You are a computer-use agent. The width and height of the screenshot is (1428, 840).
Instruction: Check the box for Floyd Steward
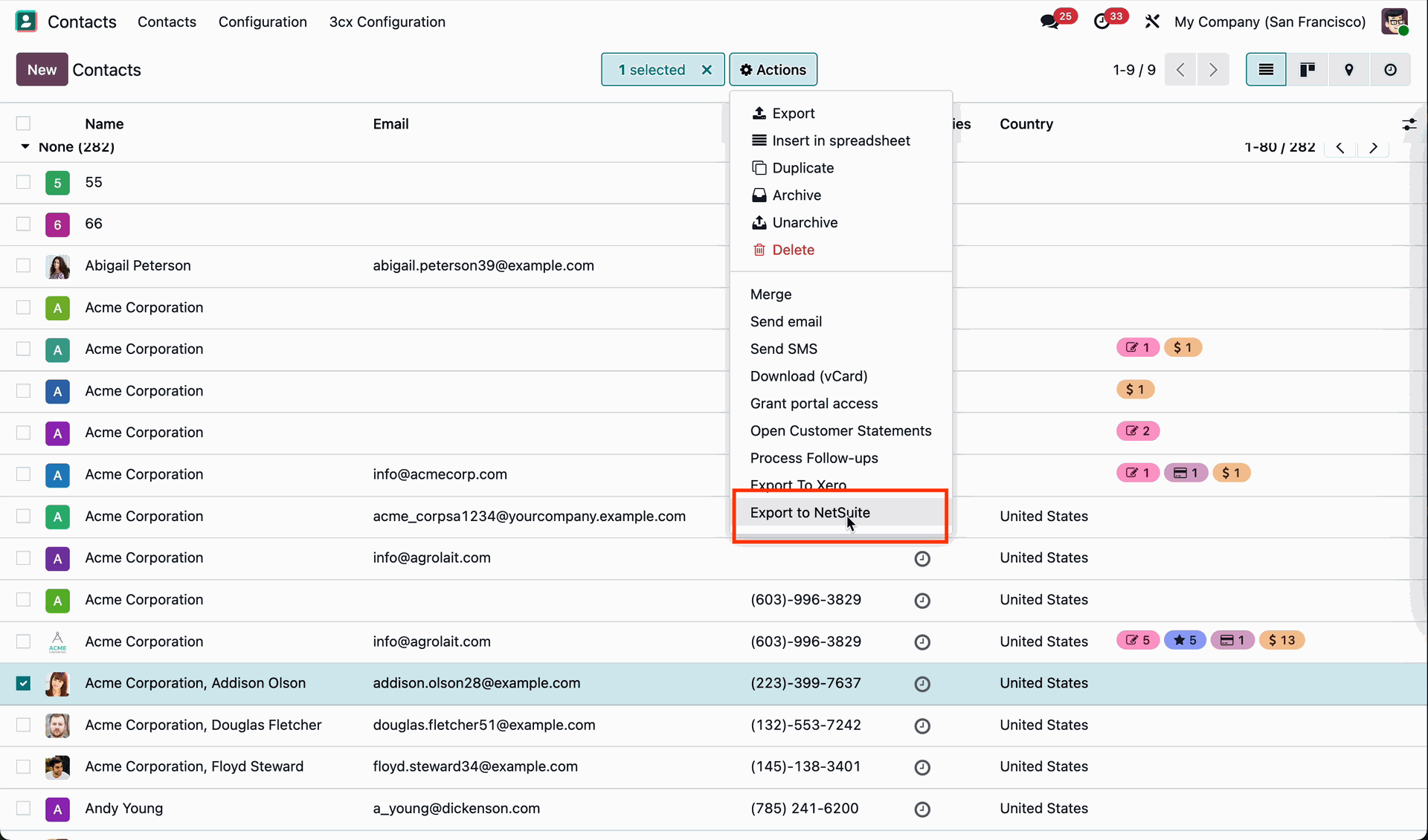(23, 766)
